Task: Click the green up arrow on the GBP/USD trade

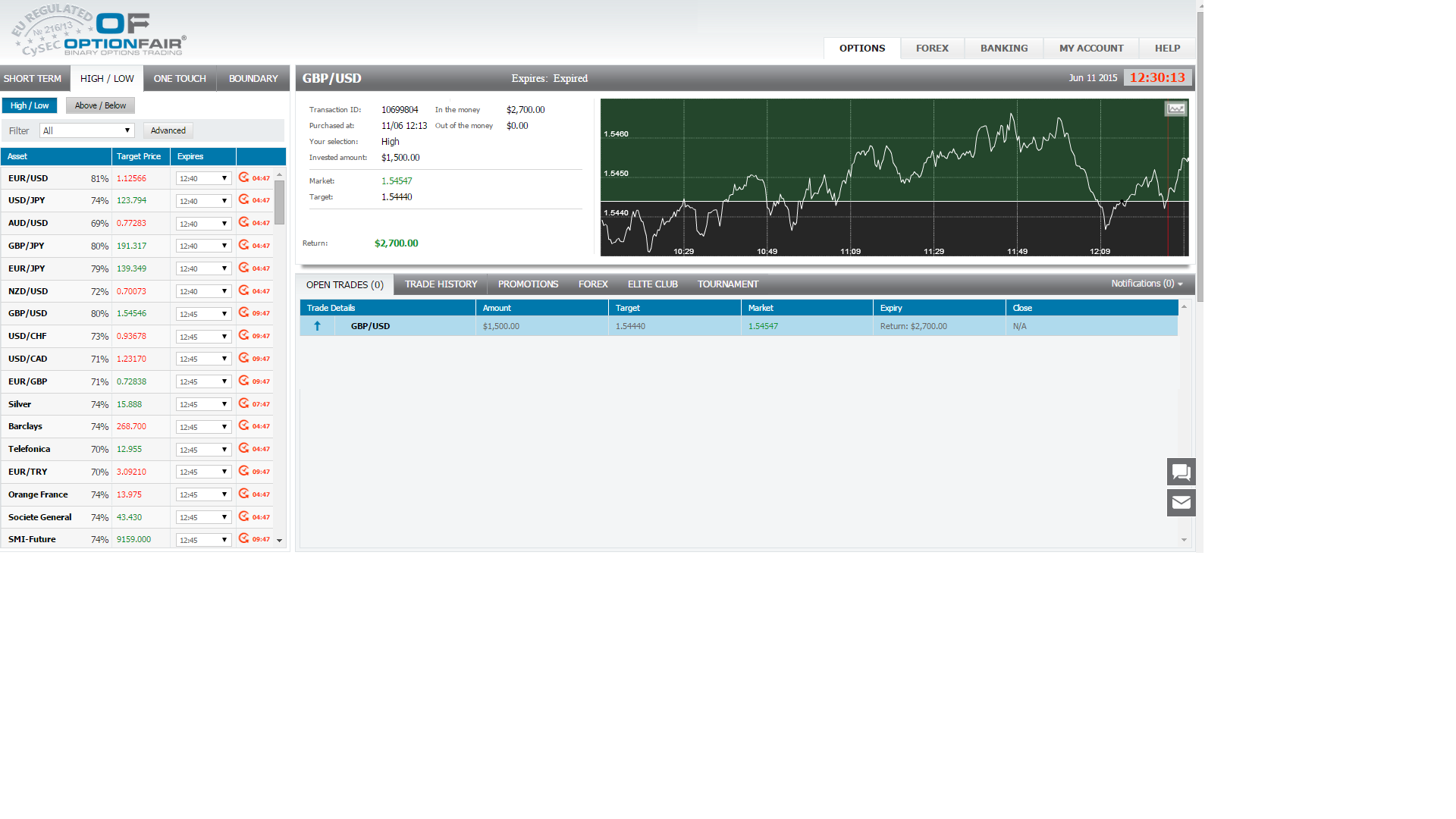Action: tap(317, 325)
